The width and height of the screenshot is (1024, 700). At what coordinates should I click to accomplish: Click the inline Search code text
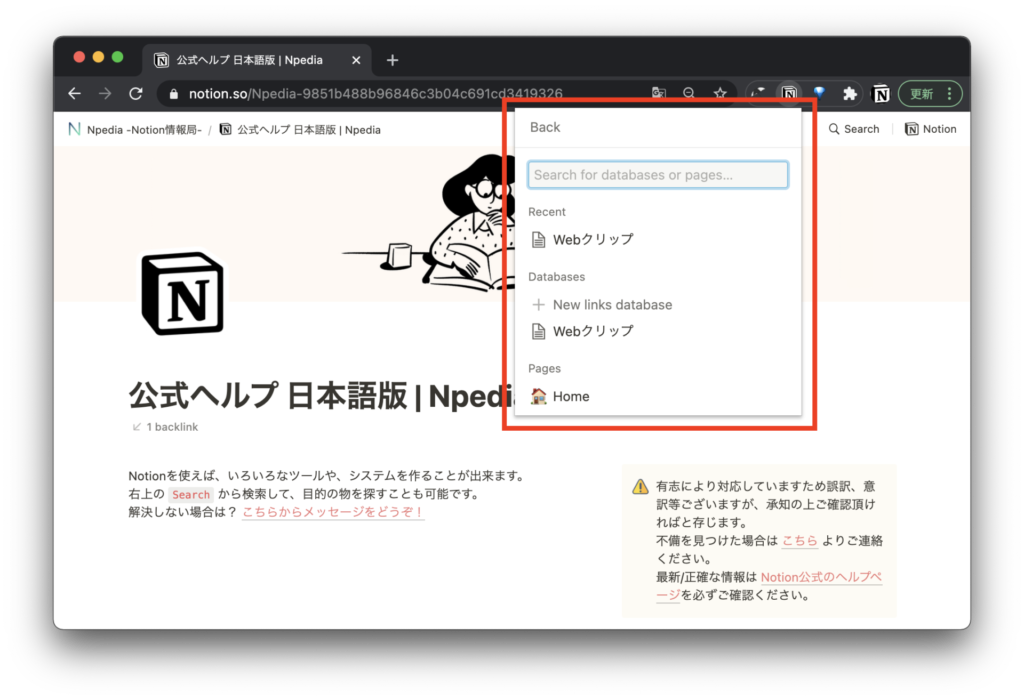[191, 494]
